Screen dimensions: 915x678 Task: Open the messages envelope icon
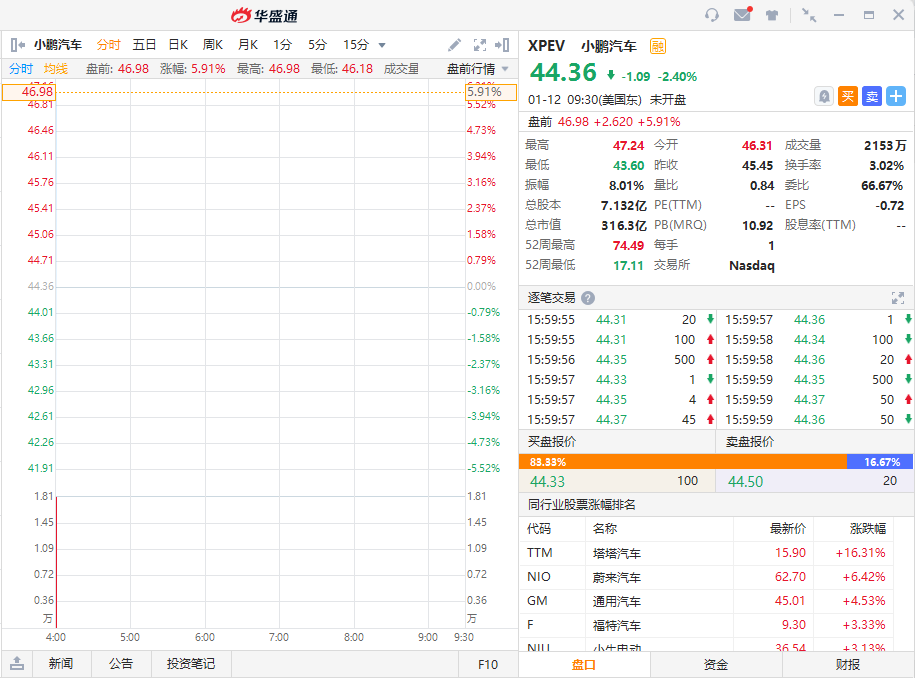[x=742, y=15]
